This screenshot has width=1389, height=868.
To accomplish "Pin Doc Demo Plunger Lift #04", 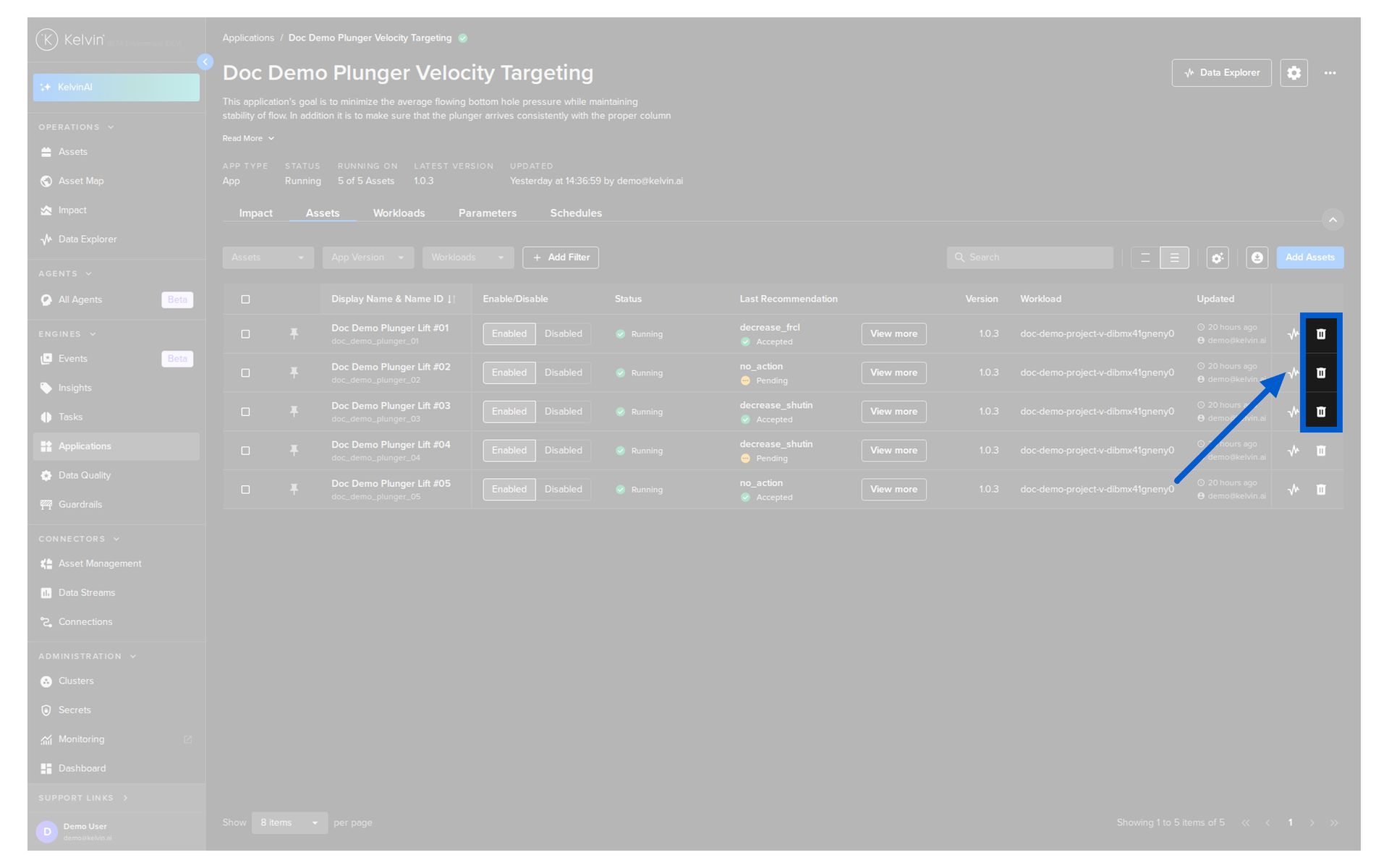I will (294, 451).
